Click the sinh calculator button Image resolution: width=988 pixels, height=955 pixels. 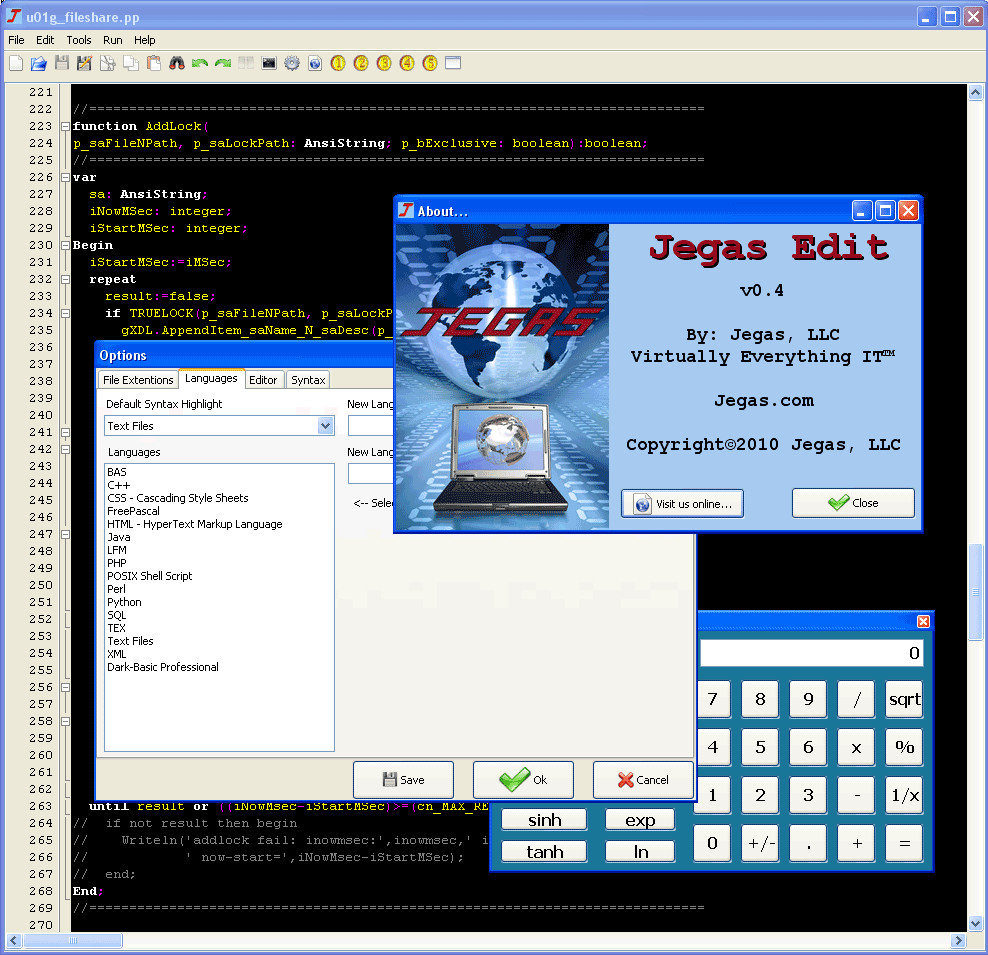[544, 820]
